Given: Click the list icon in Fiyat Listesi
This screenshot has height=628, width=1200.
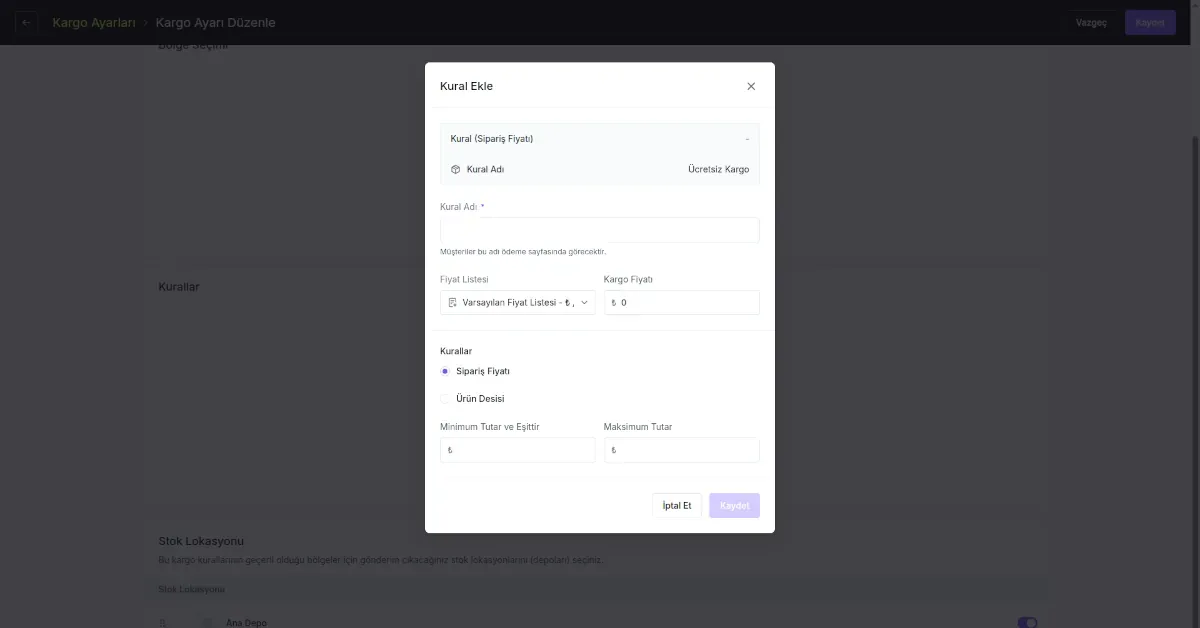Looking at the screenshot, I should point(453,302).
